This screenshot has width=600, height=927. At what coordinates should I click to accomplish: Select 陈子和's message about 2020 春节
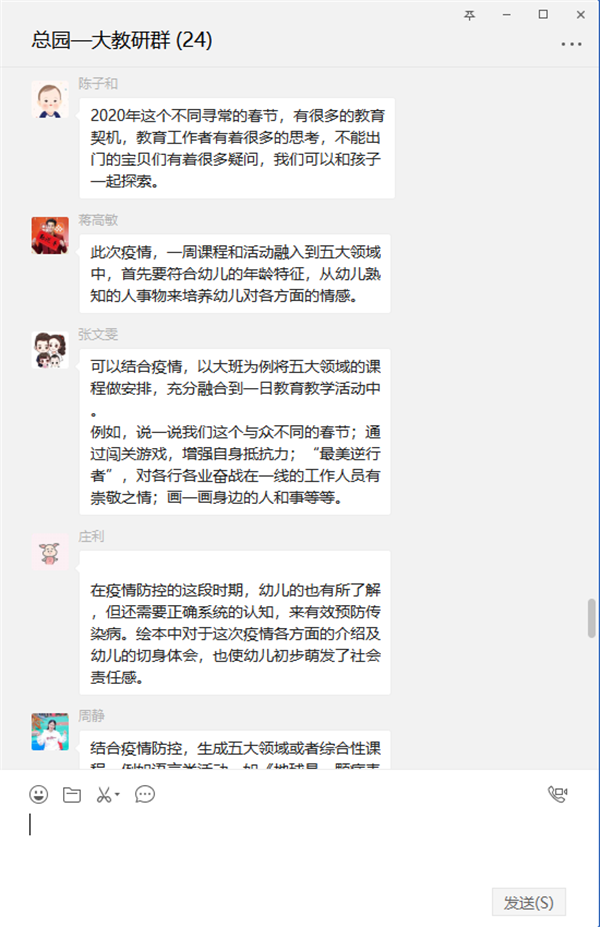(237, 148)
